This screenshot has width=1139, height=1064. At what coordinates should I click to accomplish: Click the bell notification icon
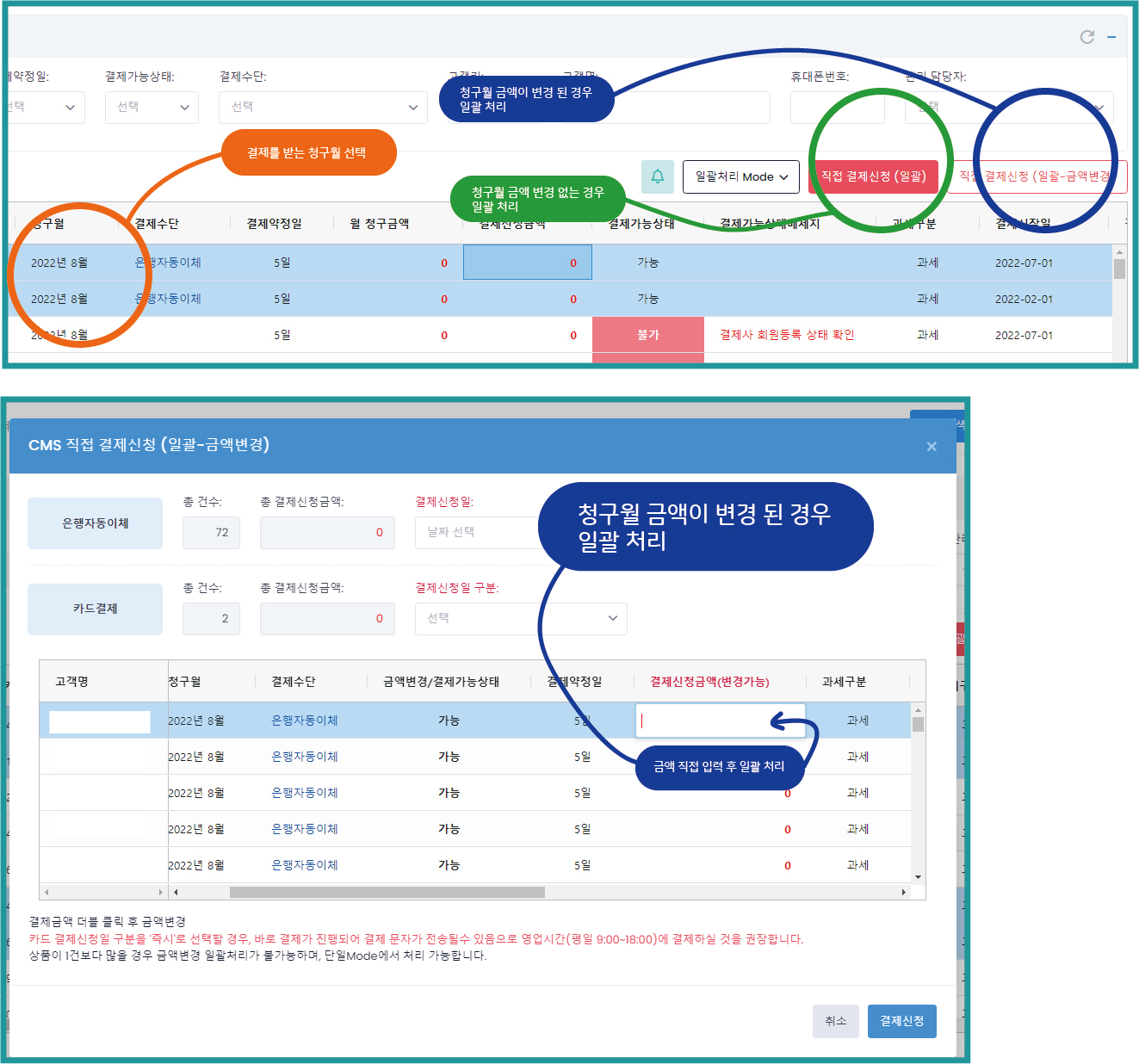pyautogui.click(x=658, y=176)
